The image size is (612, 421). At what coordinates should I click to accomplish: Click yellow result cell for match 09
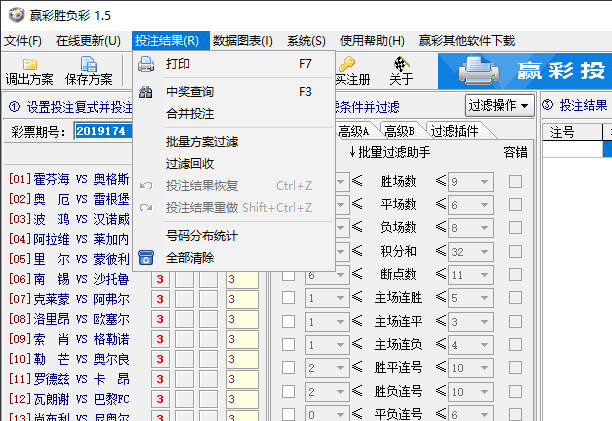point(242,339)
